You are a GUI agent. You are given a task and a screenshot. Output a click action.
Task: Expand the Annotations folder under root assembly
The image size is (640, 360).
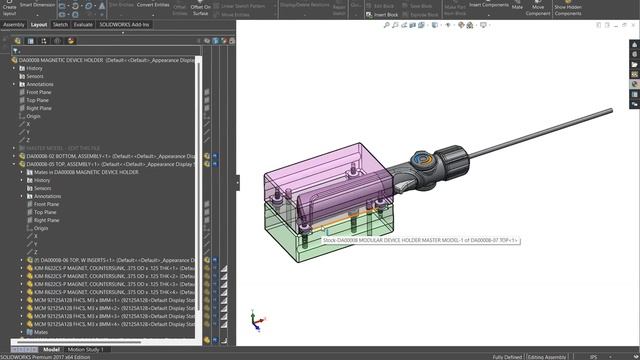(x=14, y=84)
